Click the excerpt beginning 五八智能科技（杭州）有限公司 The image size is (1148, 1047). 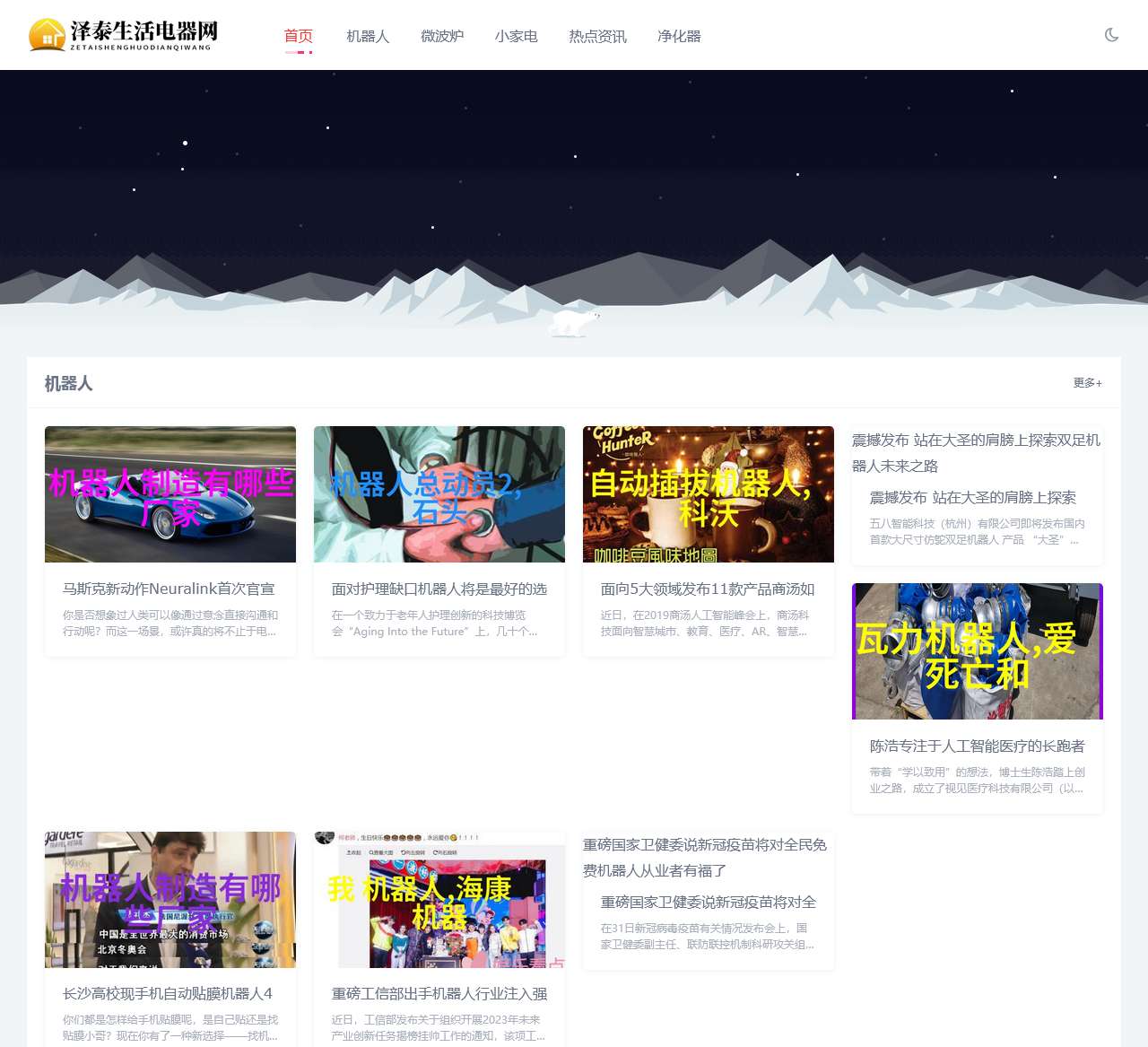pos(978,532)
